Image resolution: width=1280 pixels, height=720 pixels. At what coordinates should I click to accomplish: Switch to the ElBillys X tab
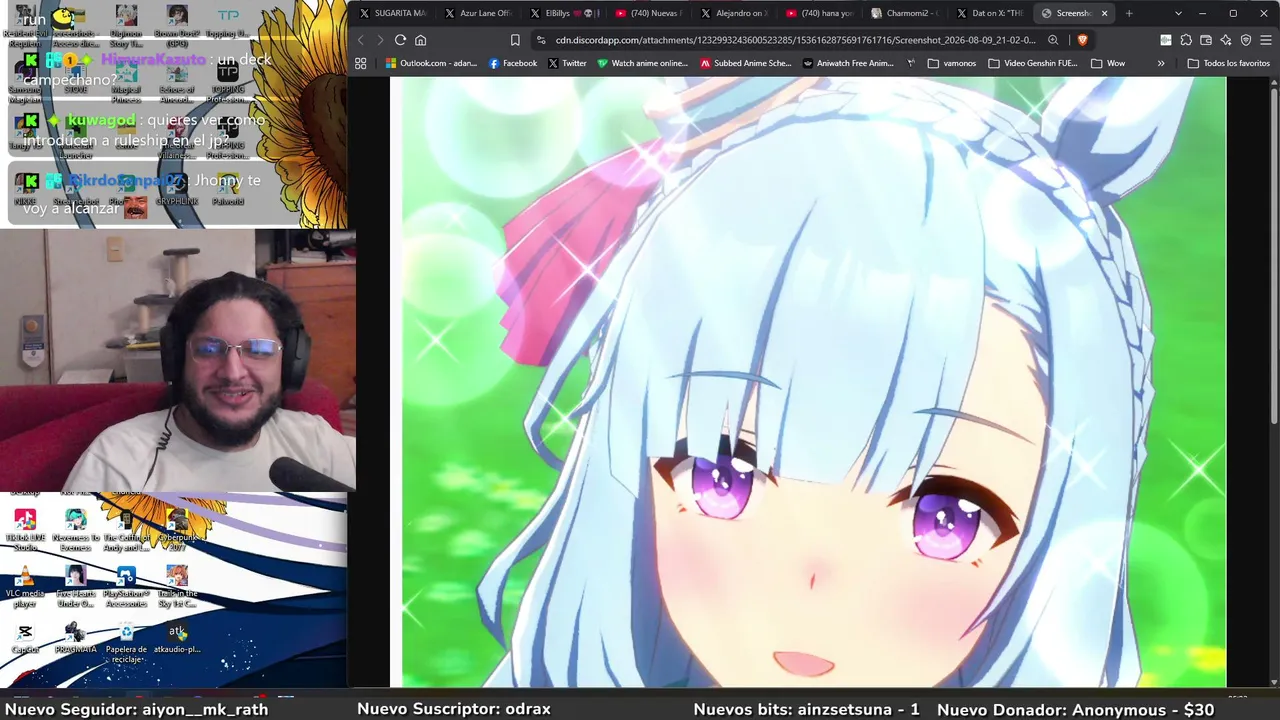(x=565, y=13)
